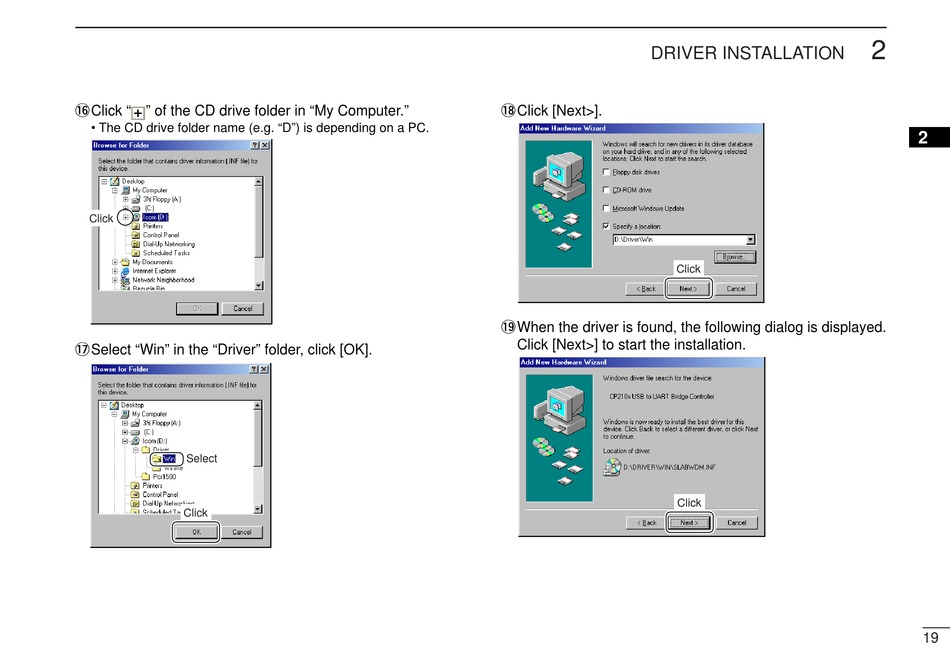Click the Recycle Bin icon in folder tree

[x=125, y=289]
